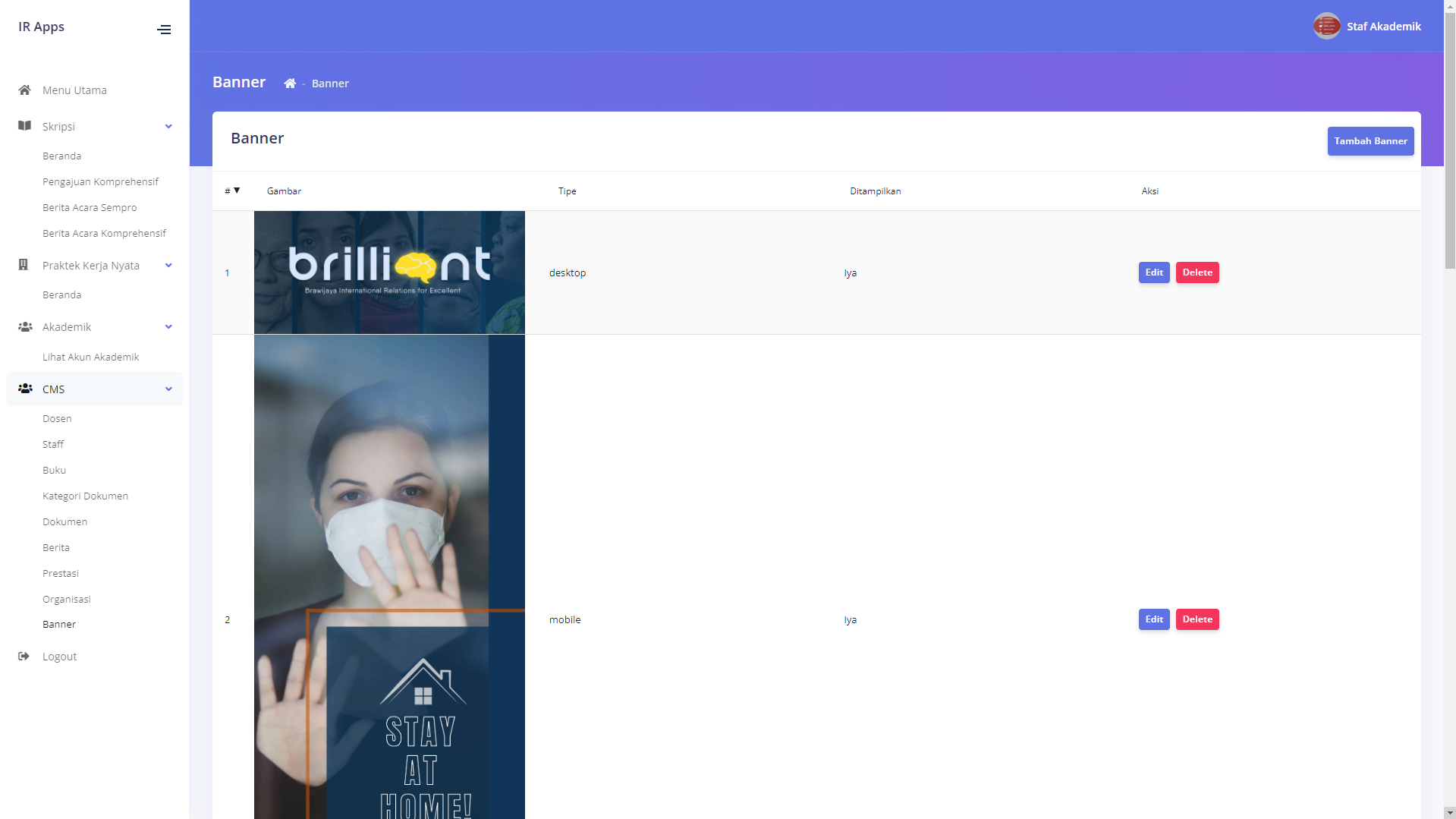Click the breadcrumb home icon
1456x819 pixels.
click(290, 83)
